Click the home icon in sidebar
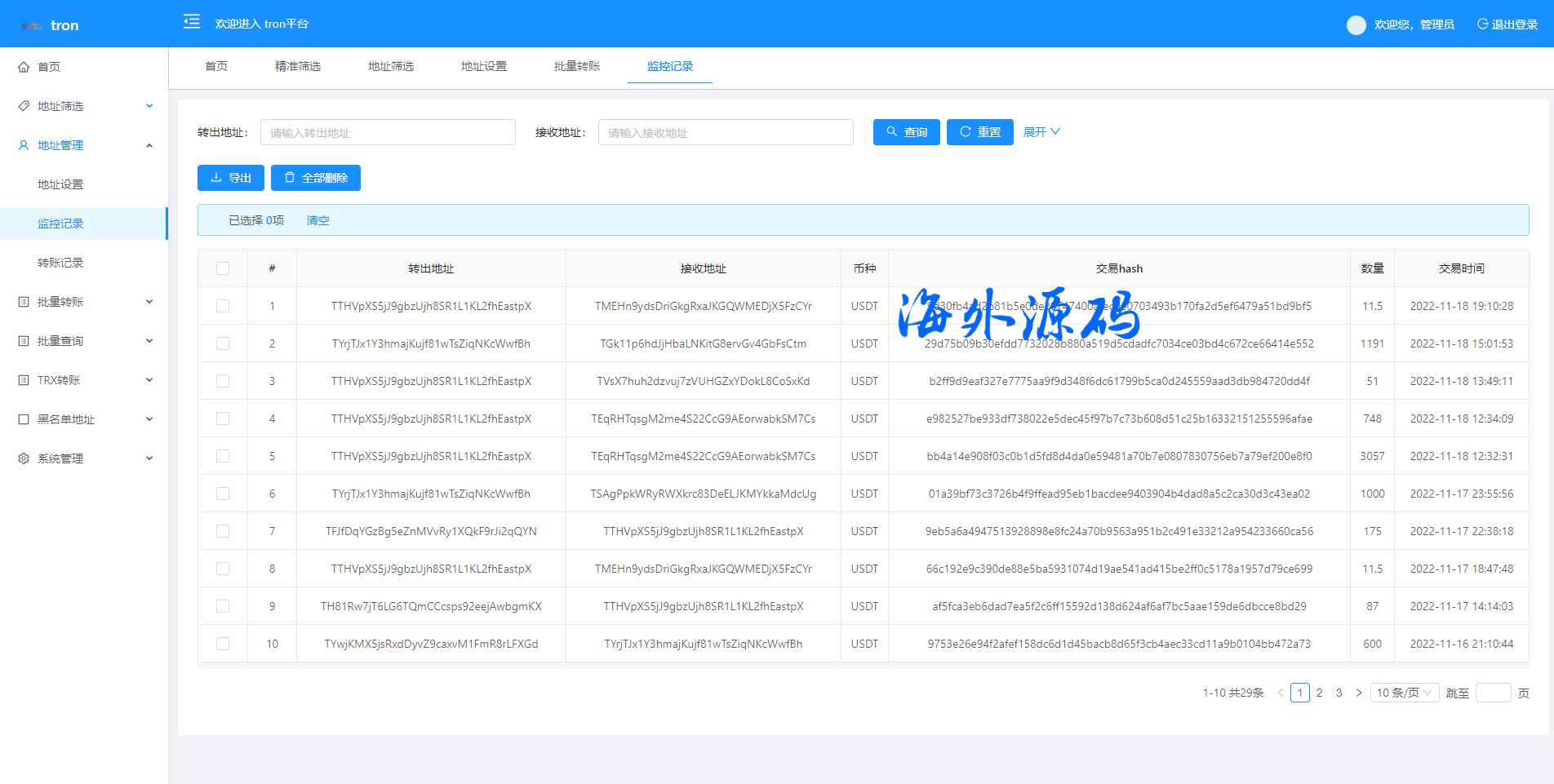The width and height of the screenshot is (1554, 784). pos(24,67)
